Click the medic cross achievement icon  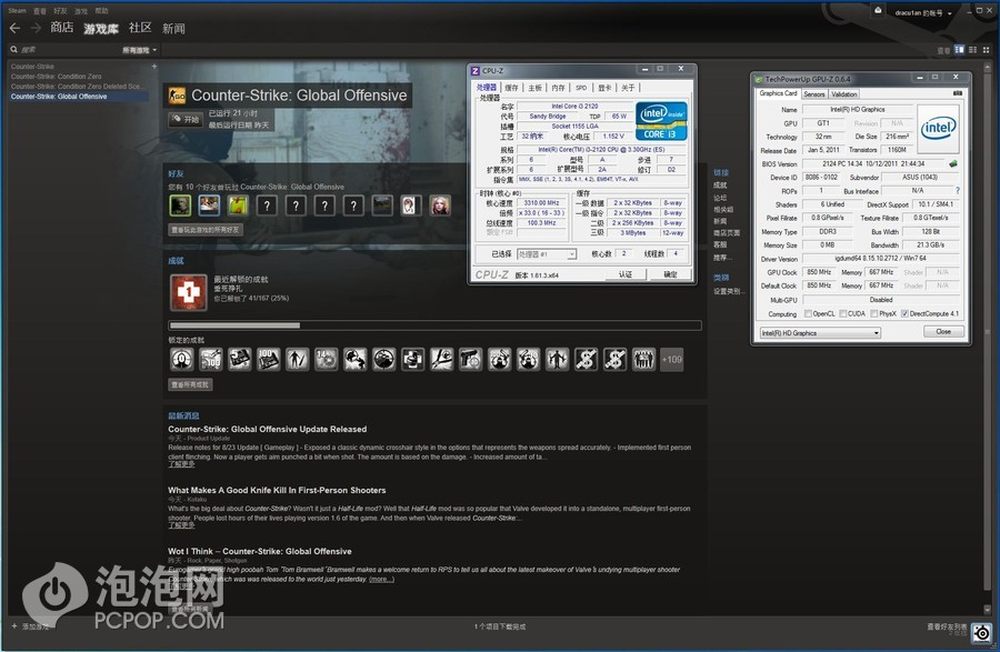coord(188,292)
